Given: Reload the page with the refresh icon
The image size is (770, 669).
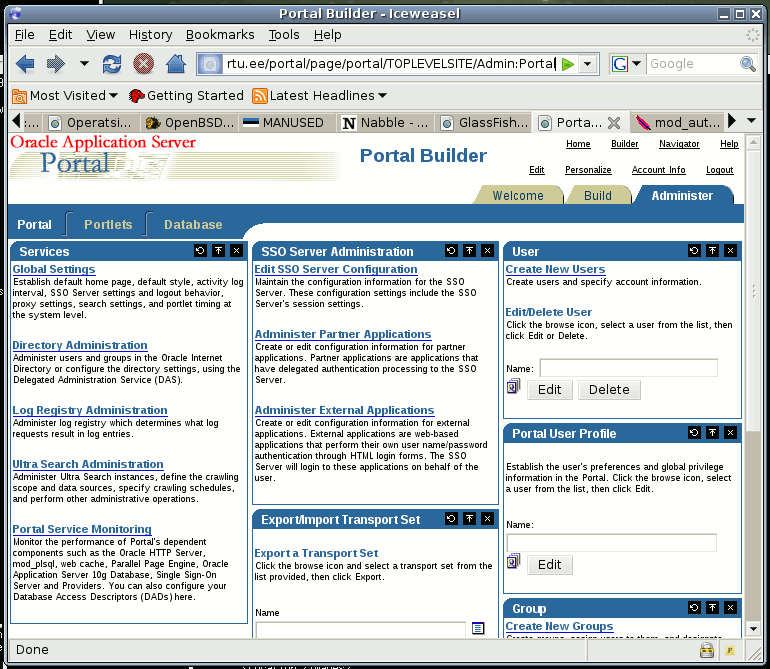Looking at the screenshot, I should (x=112, y=64).
